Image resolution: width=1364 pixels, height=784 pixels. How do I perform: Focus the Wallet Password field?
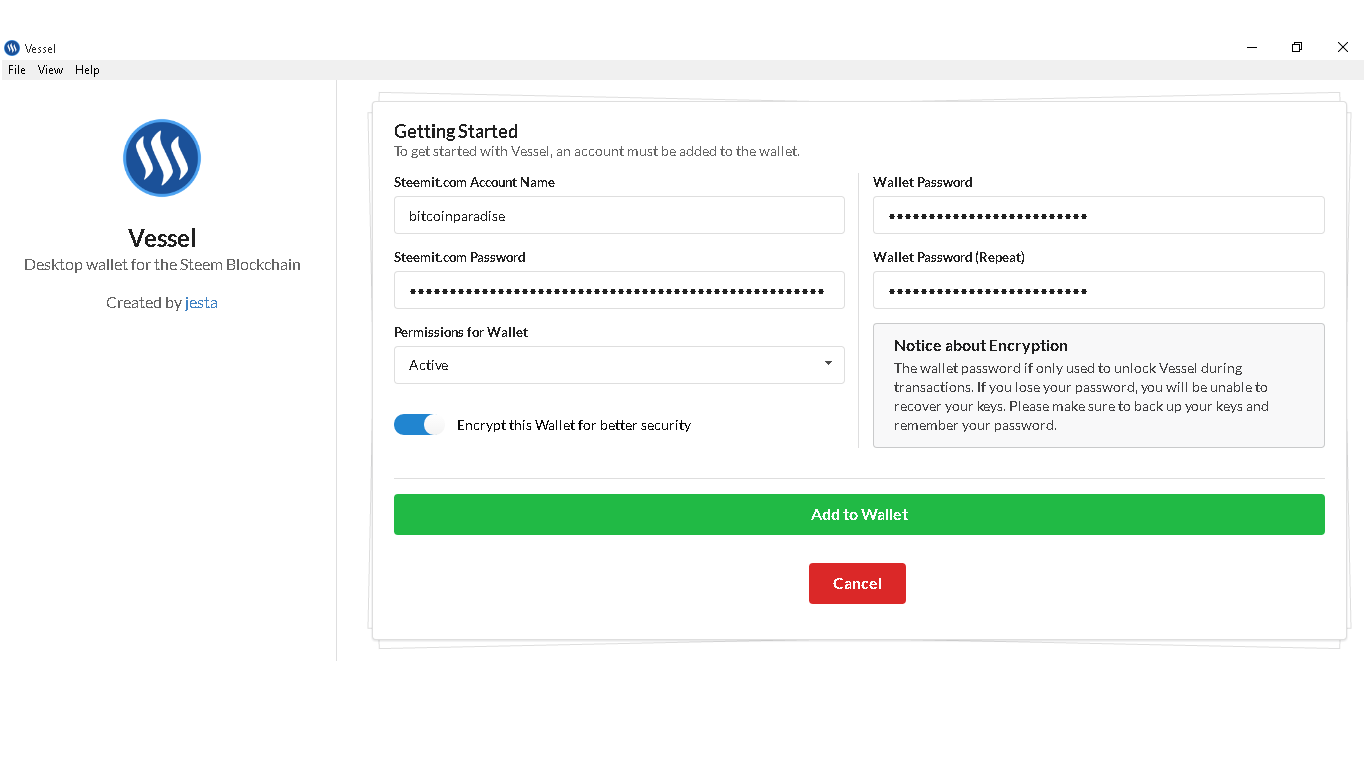point(1098,215)
